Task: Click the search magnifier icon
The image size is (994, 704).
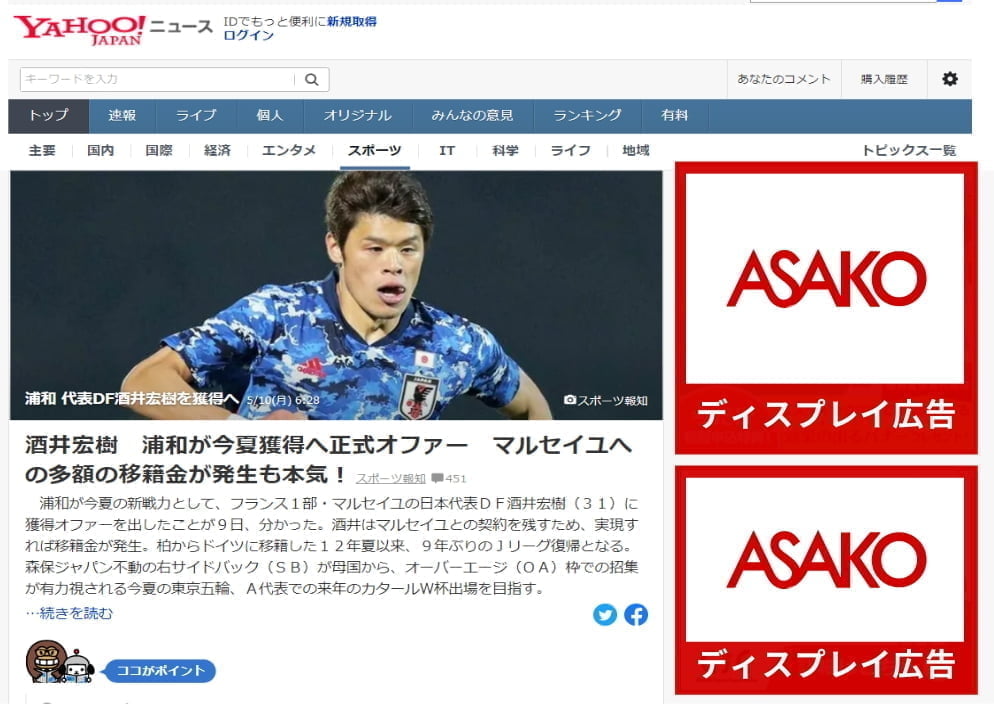Action: coord(312,79)
